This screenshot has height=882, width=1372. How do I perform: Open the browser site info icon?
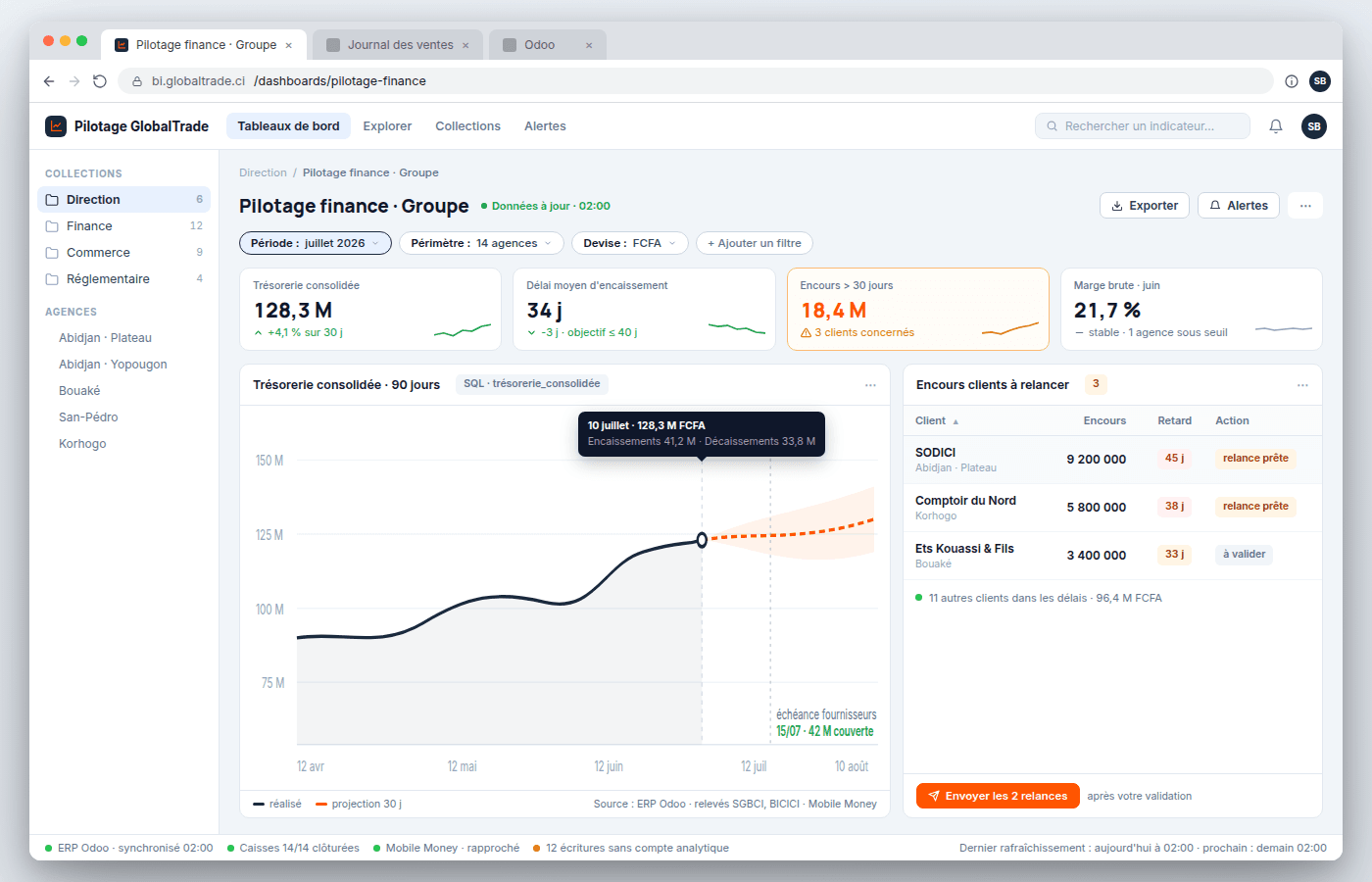[1292, 81]
